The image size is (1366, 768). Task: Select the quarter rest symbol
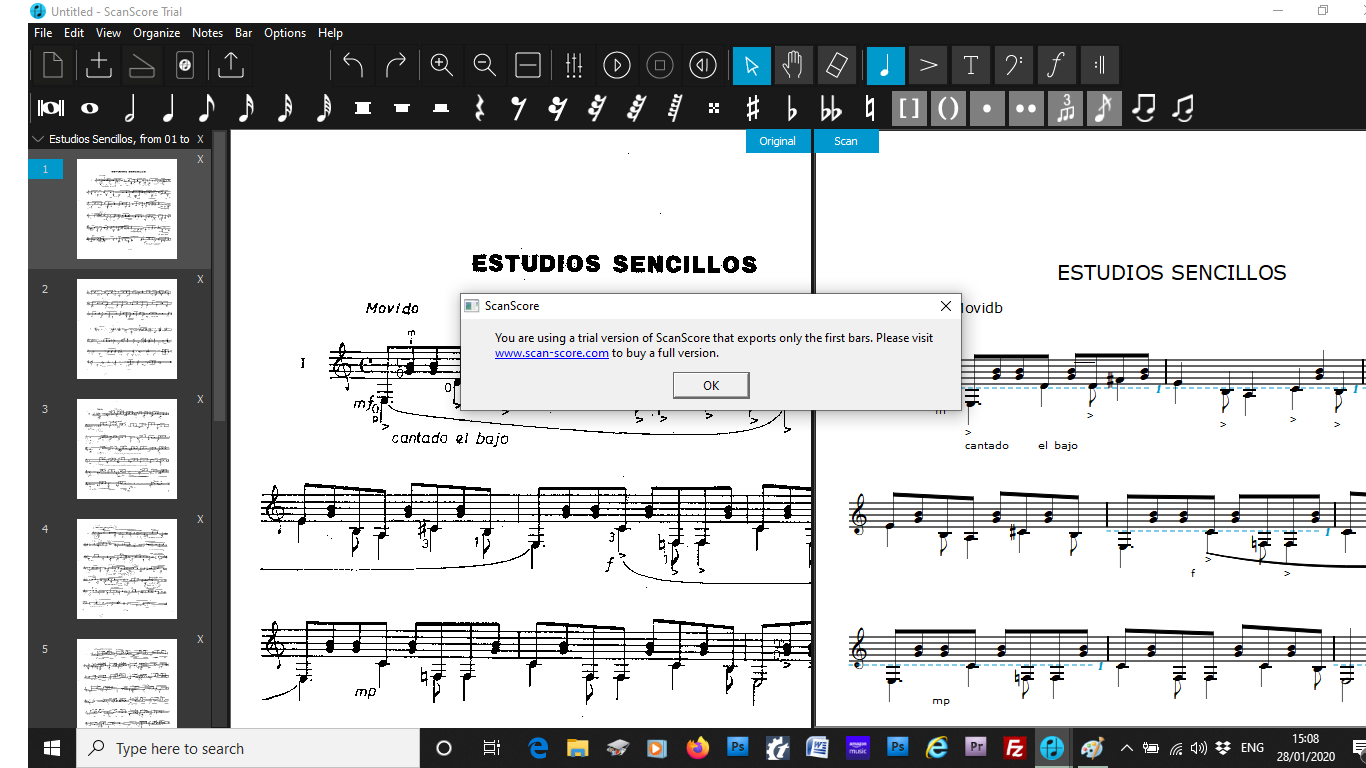(478, 108)
